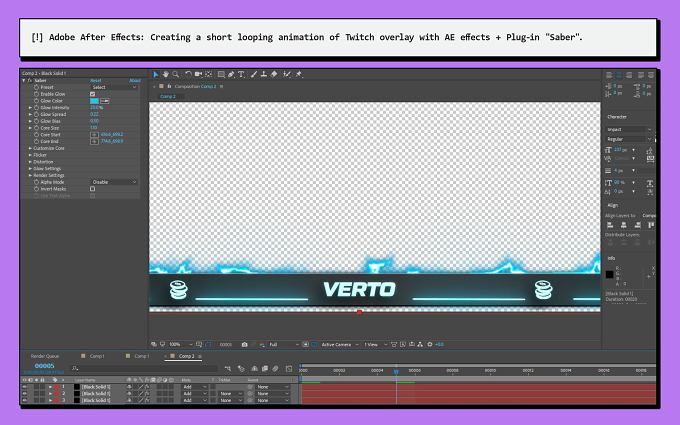Click the composition mini-flowchart icon in timeline
The width and height of the screenshot is (680, 425).
point(228,369)
